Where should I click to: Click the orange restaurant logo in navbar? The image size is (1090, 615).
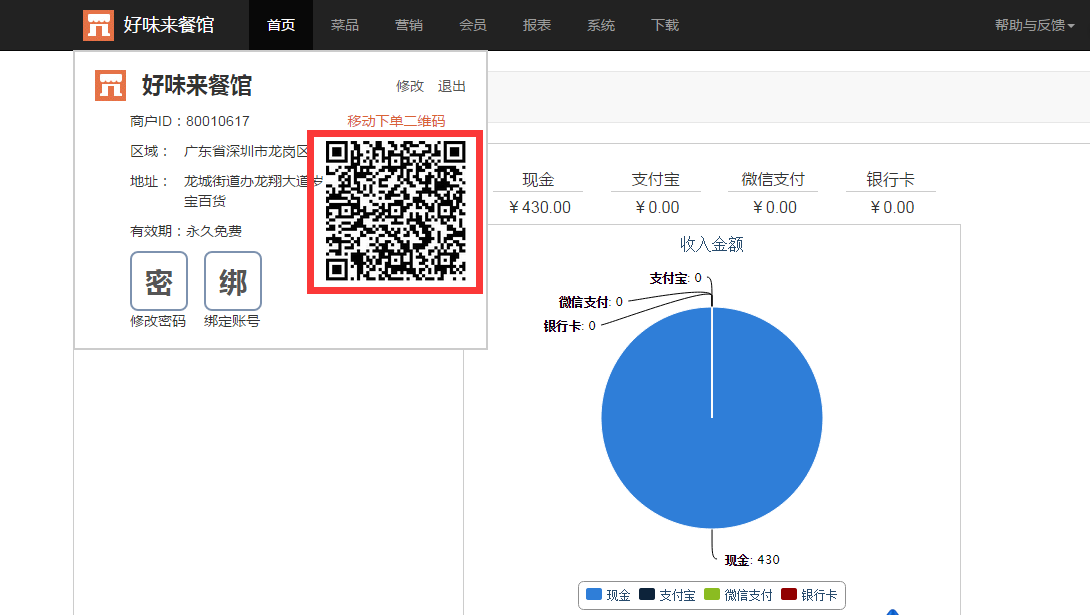[x=98, y=25]
